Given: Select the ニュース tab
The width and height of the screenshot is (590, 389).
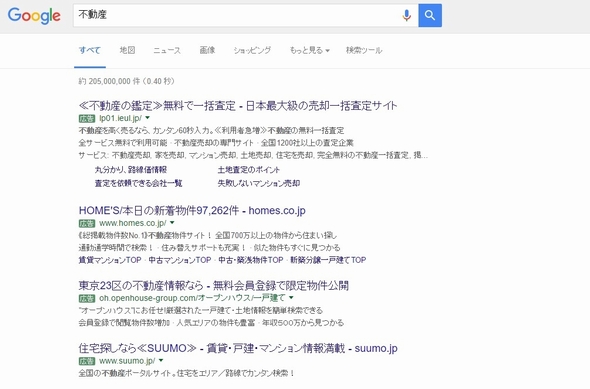Looking at the screenshot, I should point(167,50).
